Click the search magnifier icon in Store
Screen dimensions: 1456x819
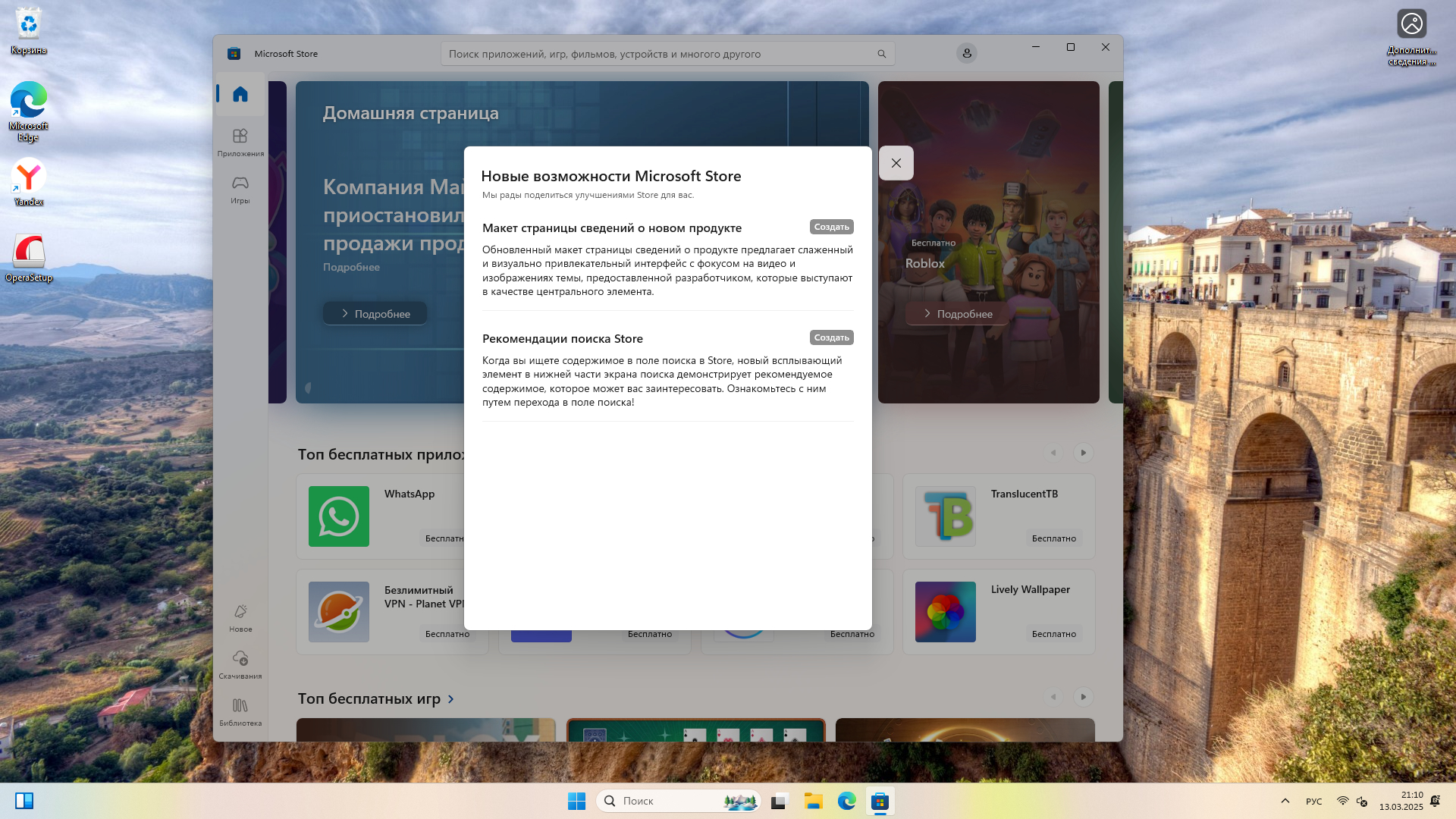[881, 54]
